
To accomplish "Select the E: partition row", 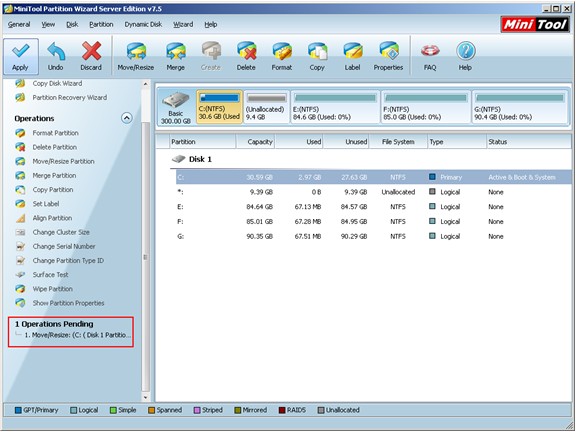I will click(373, 207).
